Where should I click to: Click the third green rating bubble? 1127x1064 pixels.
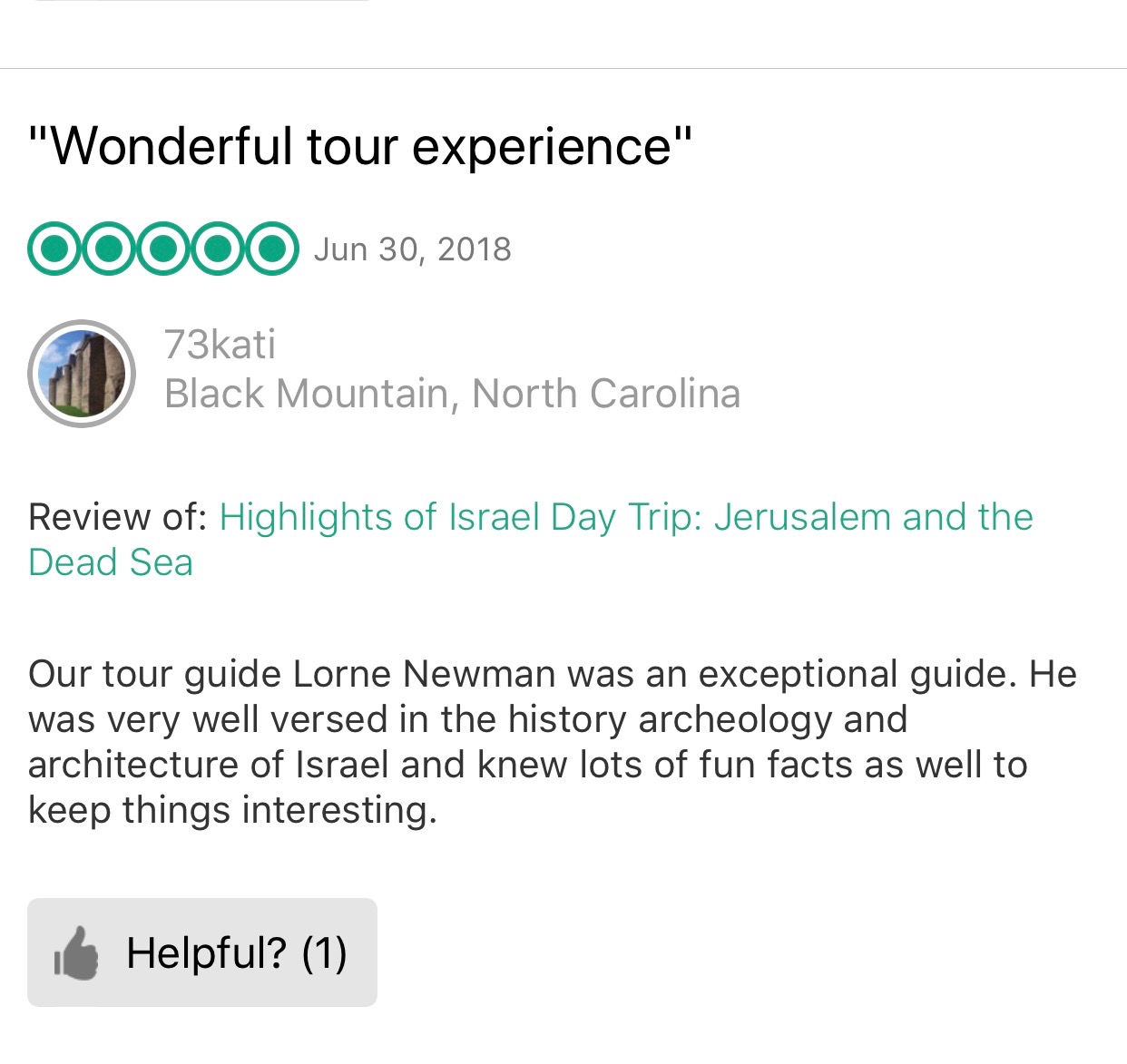point(163,249)
